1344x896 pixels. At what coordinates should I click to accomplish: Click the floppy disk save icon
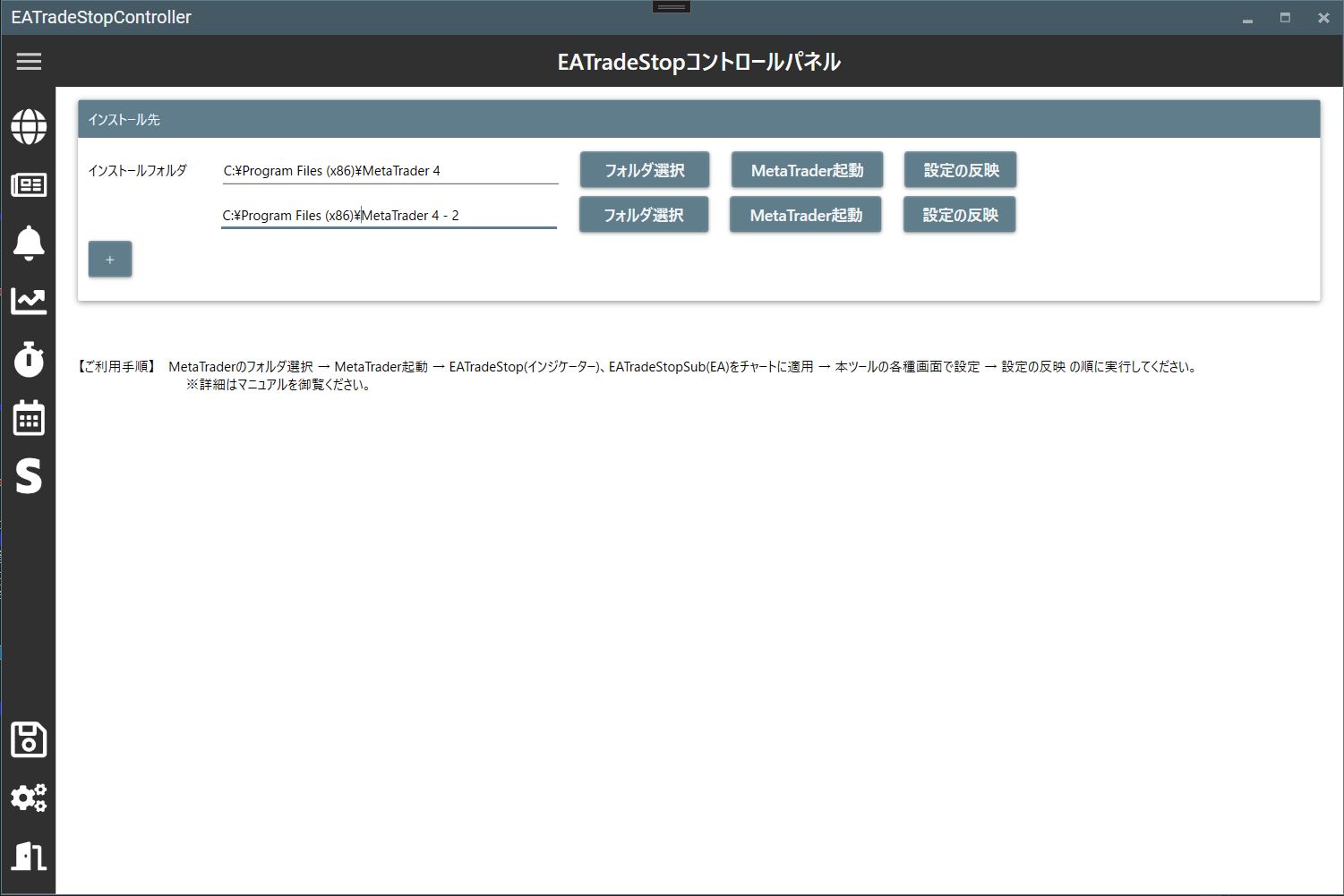point(29,739)
